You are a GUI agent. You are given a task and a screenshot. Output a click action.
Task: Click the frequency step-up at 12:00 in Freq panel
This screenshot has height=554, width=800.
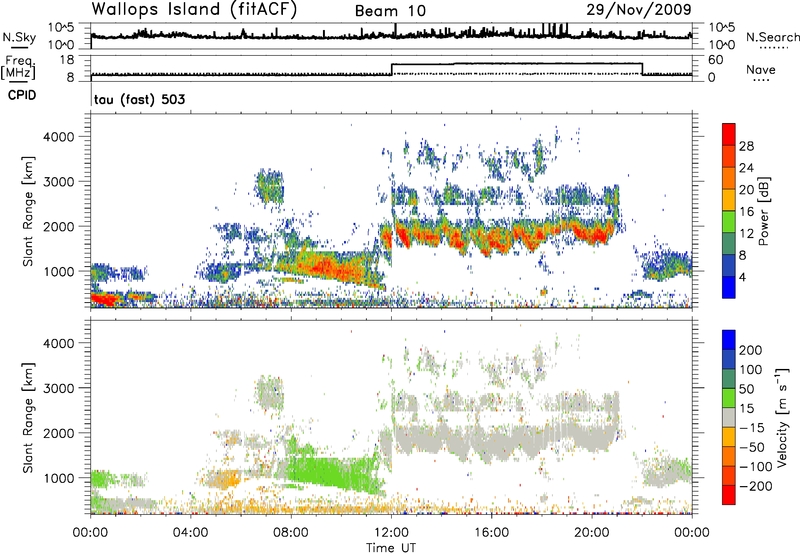pyautogui.click(x=392, y=69)
